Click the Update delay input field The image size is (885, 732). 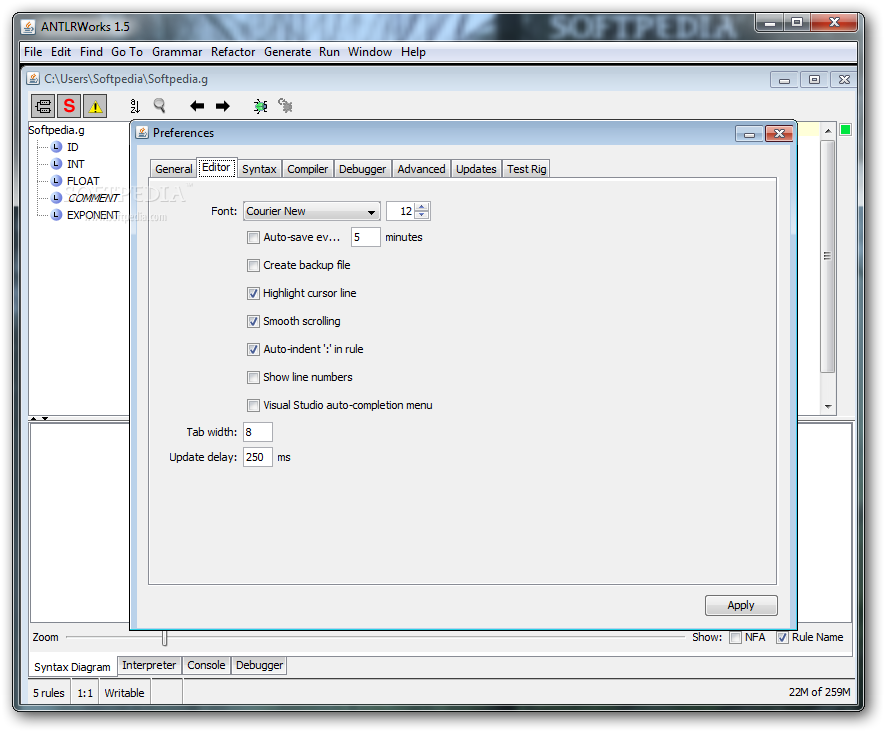258,457
